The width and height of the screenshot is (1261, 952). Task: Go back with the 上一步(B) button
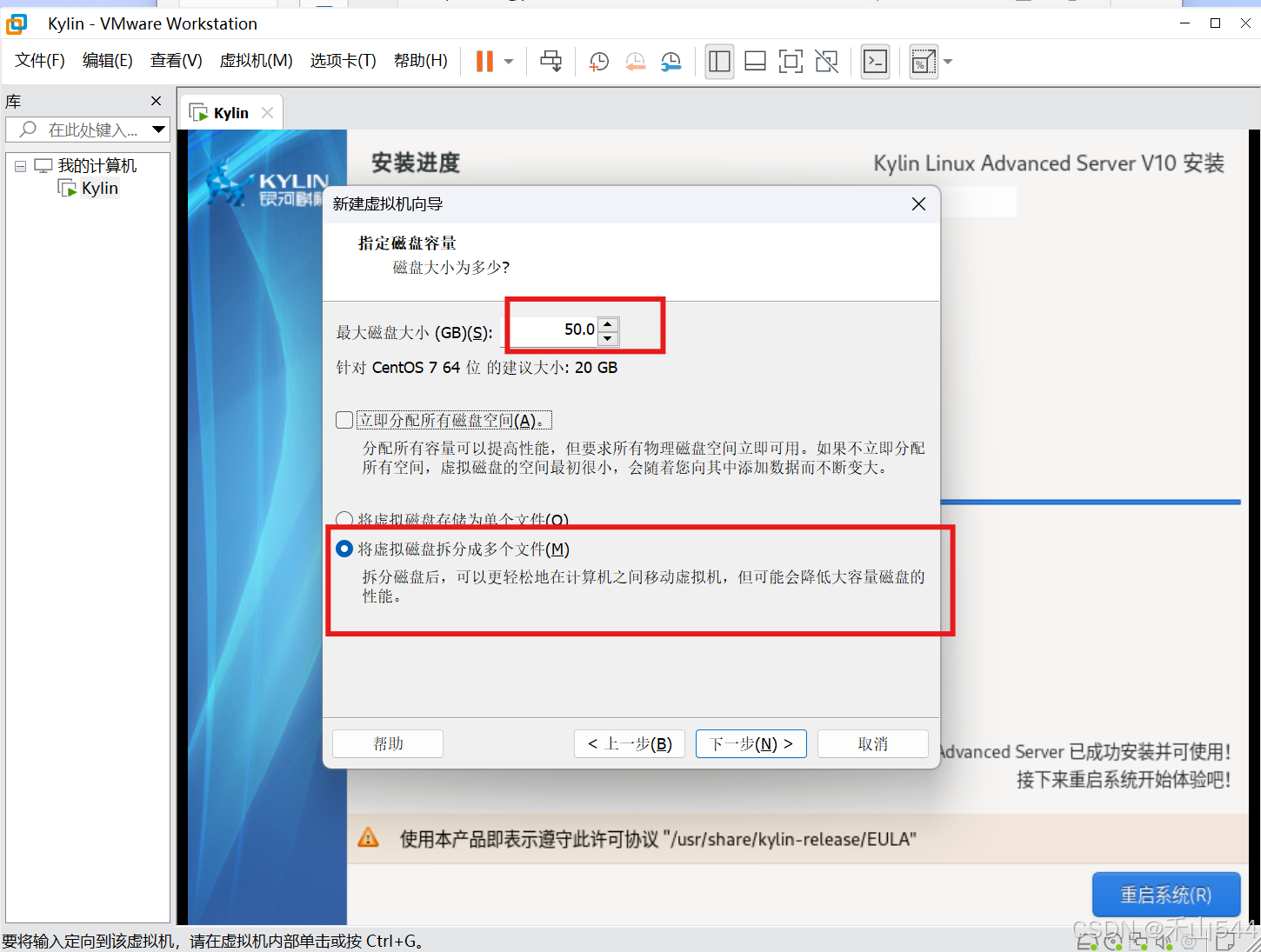630,743
